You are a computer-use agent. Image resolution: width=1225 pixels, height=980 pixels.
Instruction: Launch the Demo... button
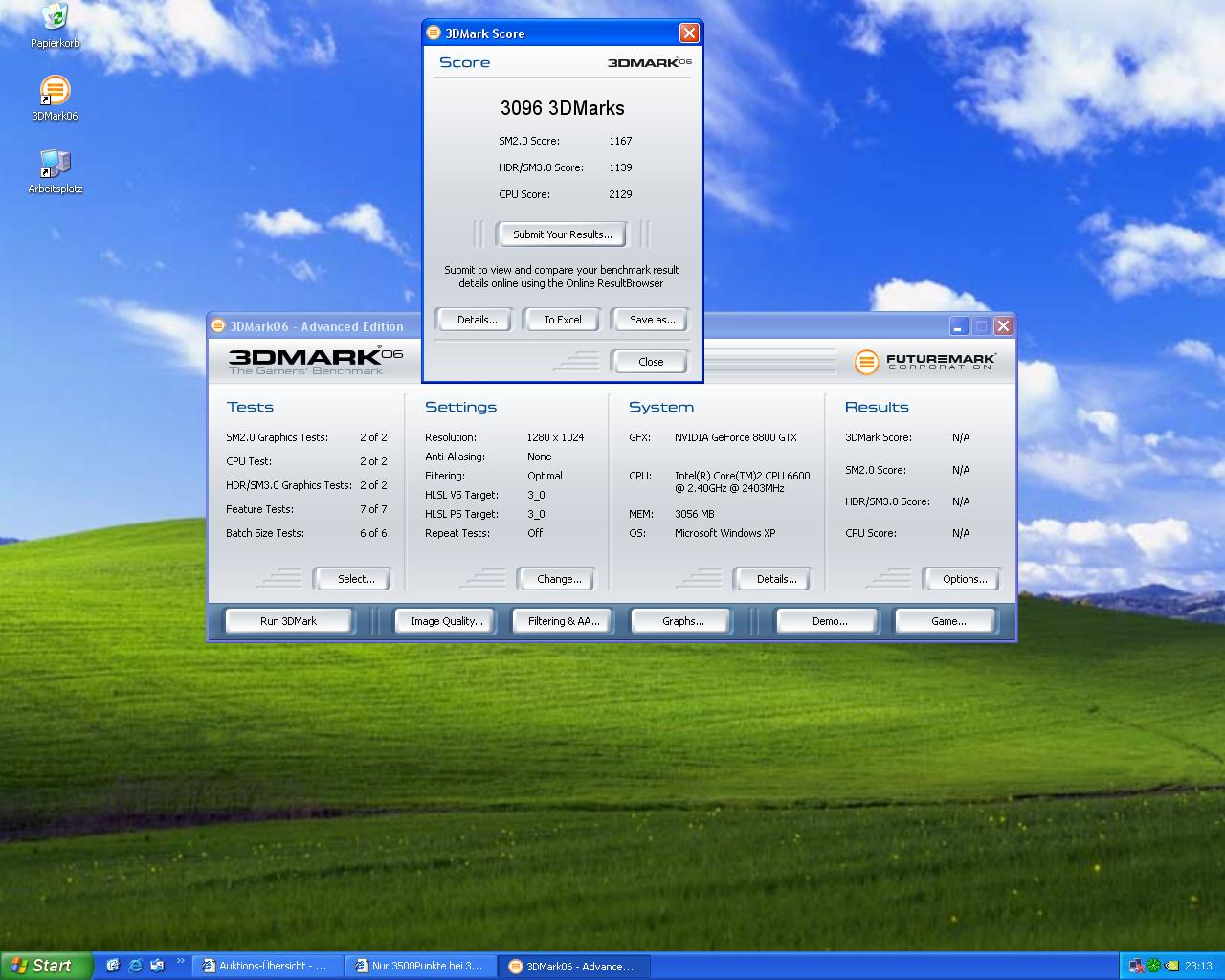[829, 621]
